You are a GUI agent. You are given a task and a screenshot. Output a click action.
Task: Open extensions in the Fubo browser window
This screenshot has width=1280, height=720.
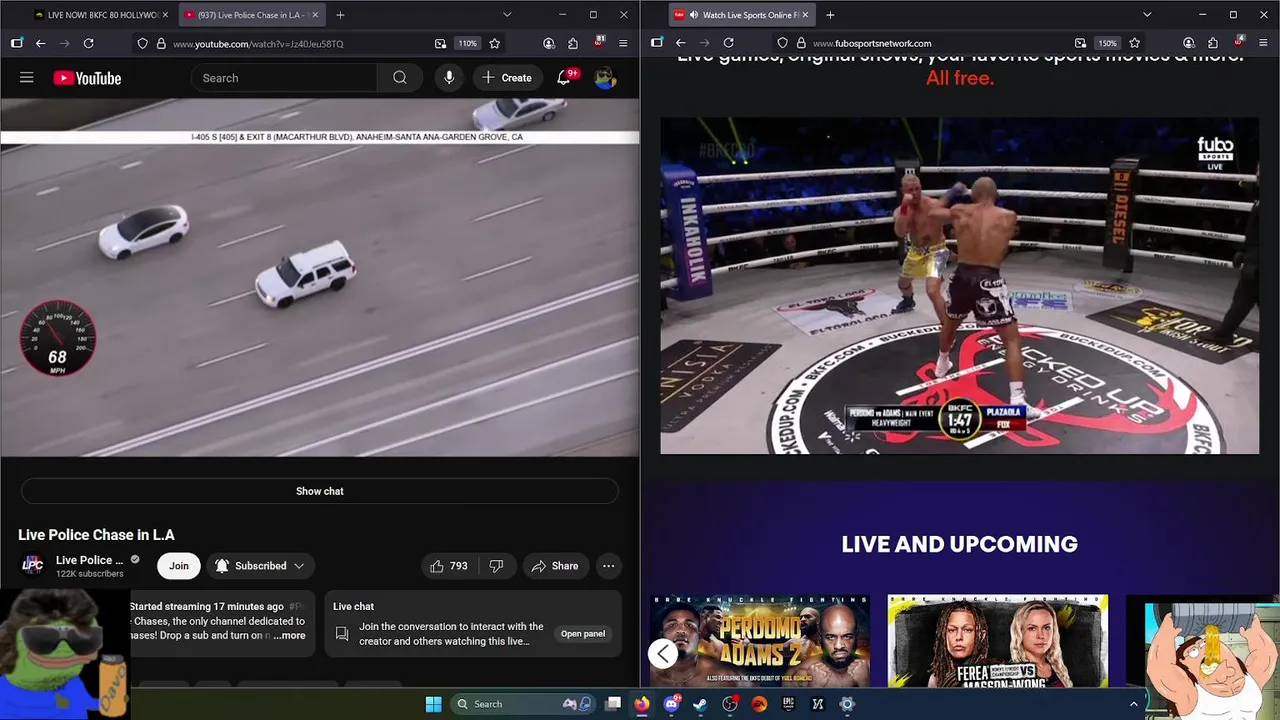(x=1213, y=43)
